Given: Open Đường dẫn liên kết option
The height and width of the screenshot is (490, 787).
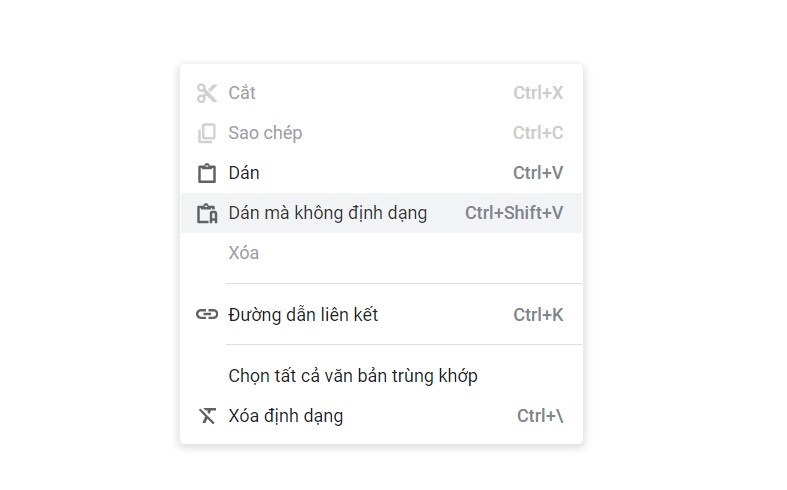Looking at the screenshot, I should pos(381,315).
